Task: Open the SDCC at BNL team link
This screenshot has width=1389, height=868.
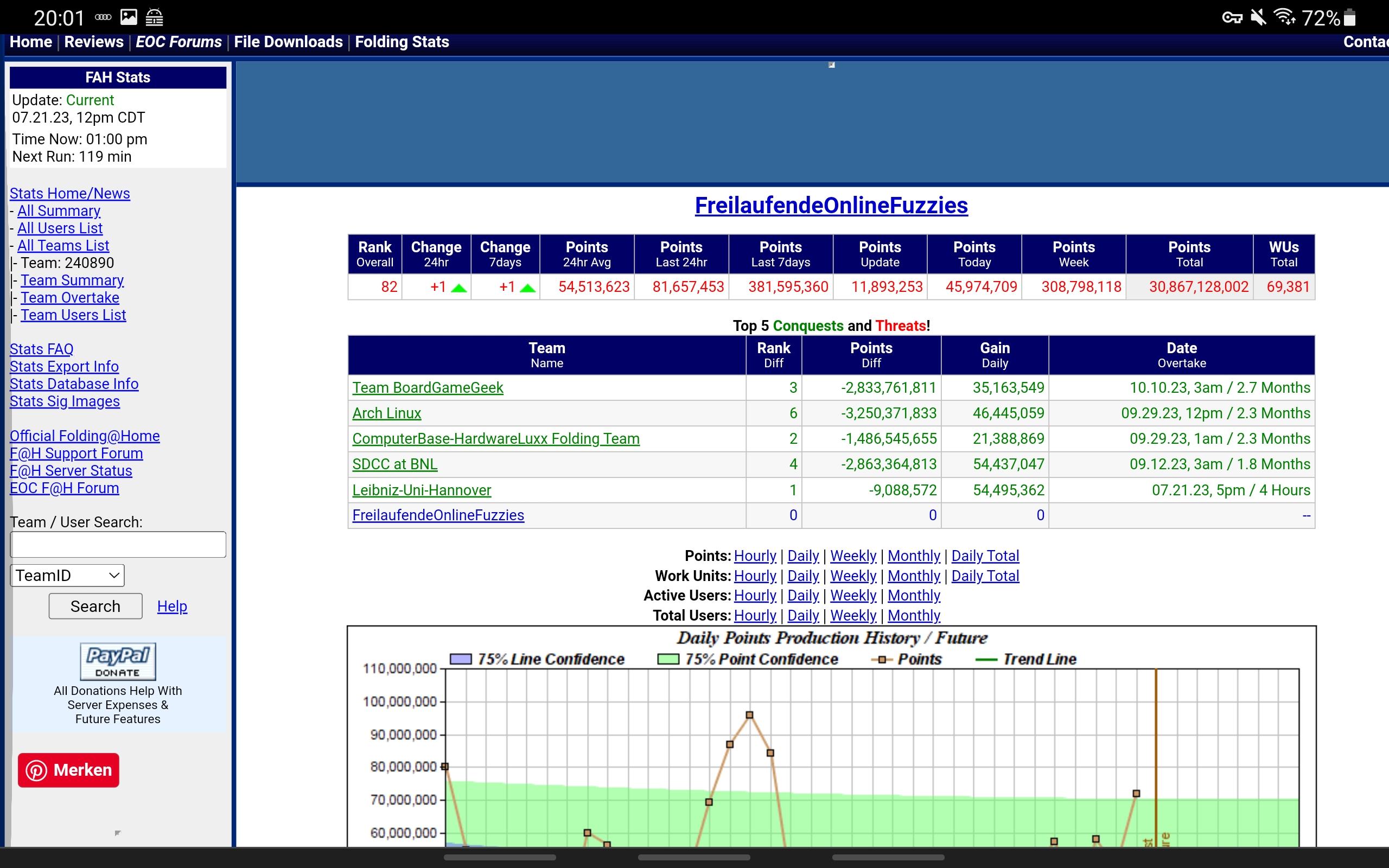Action: pos(395,464)
